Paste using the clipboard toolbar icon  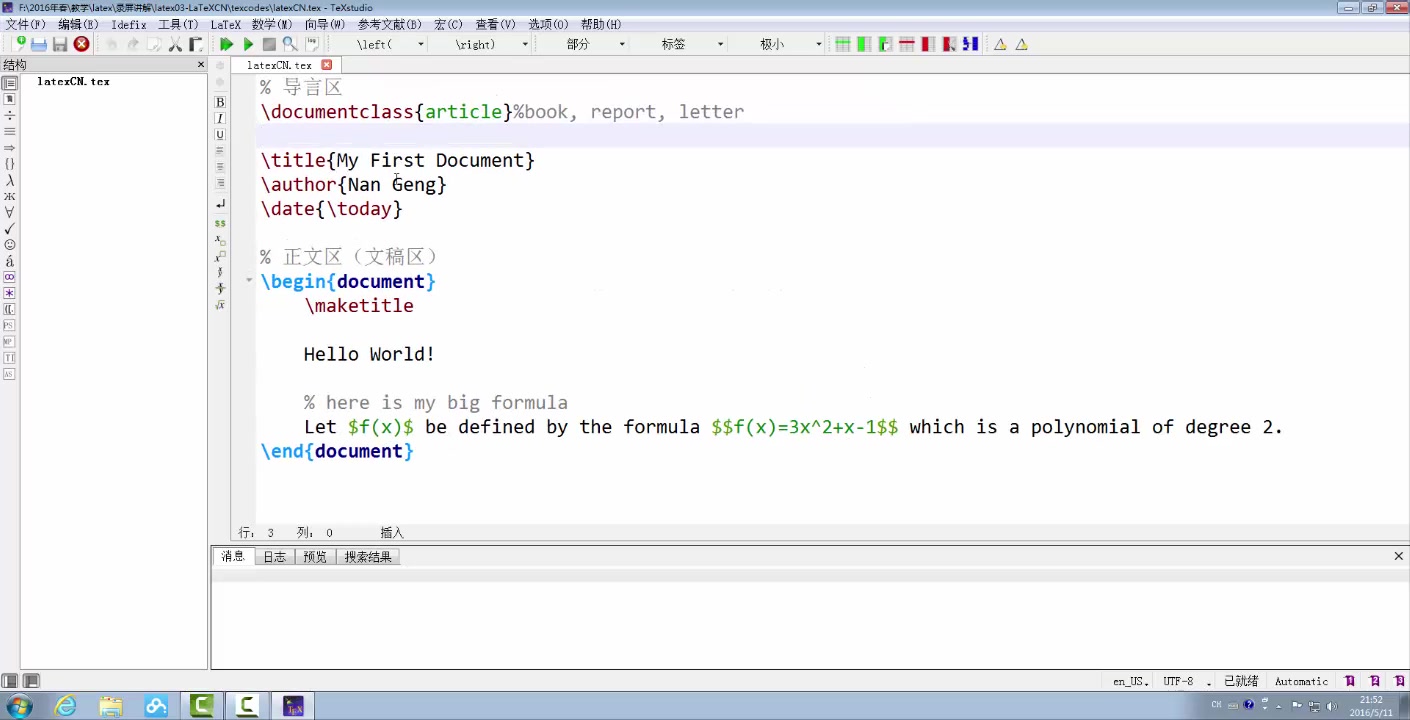pos(196,44)
